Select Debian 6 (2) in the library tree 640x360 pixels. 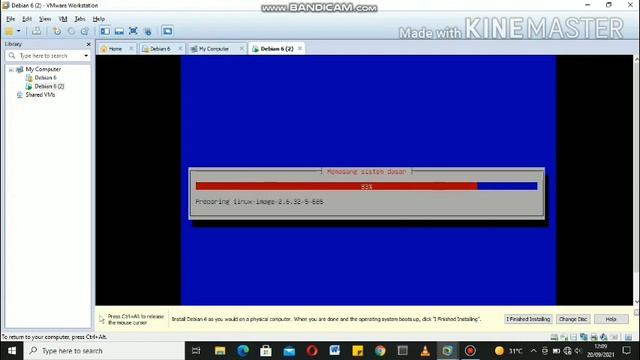point(49,86)
